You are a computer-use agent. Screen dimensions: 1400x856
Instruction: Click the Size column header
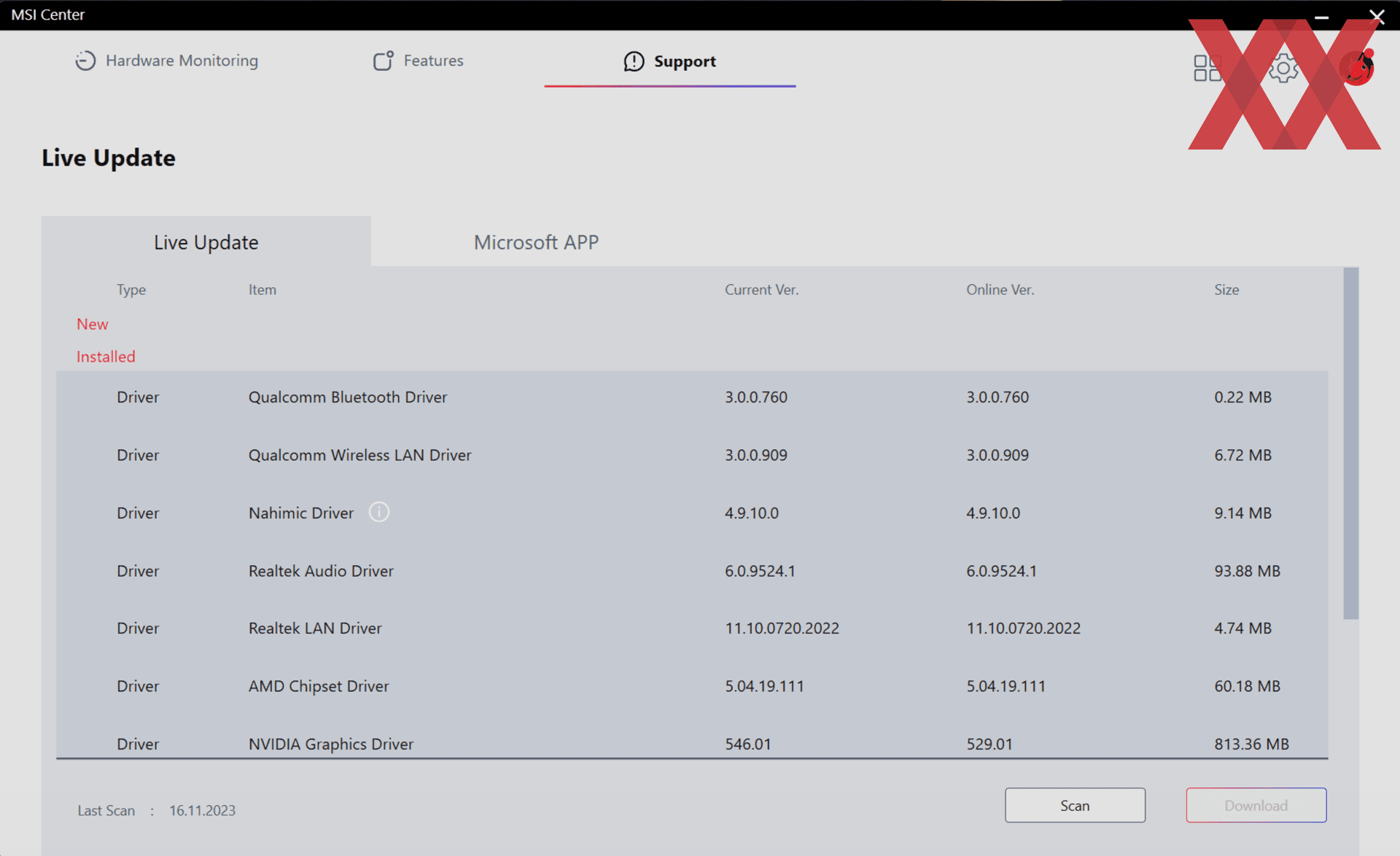pos(1226,289)
